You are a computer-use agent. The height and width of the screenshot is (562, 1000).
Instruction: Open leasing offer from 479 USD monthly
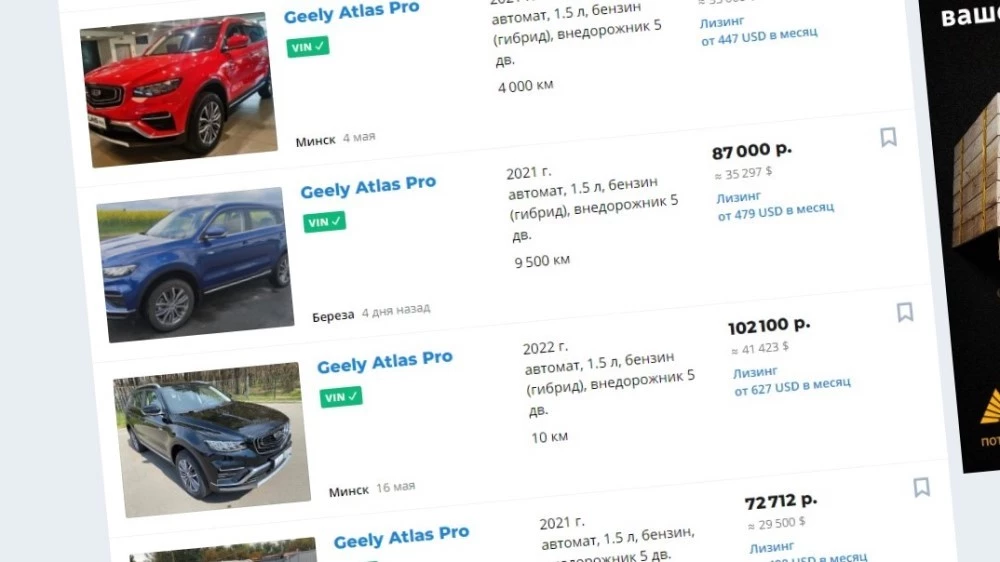click(775, 206)
